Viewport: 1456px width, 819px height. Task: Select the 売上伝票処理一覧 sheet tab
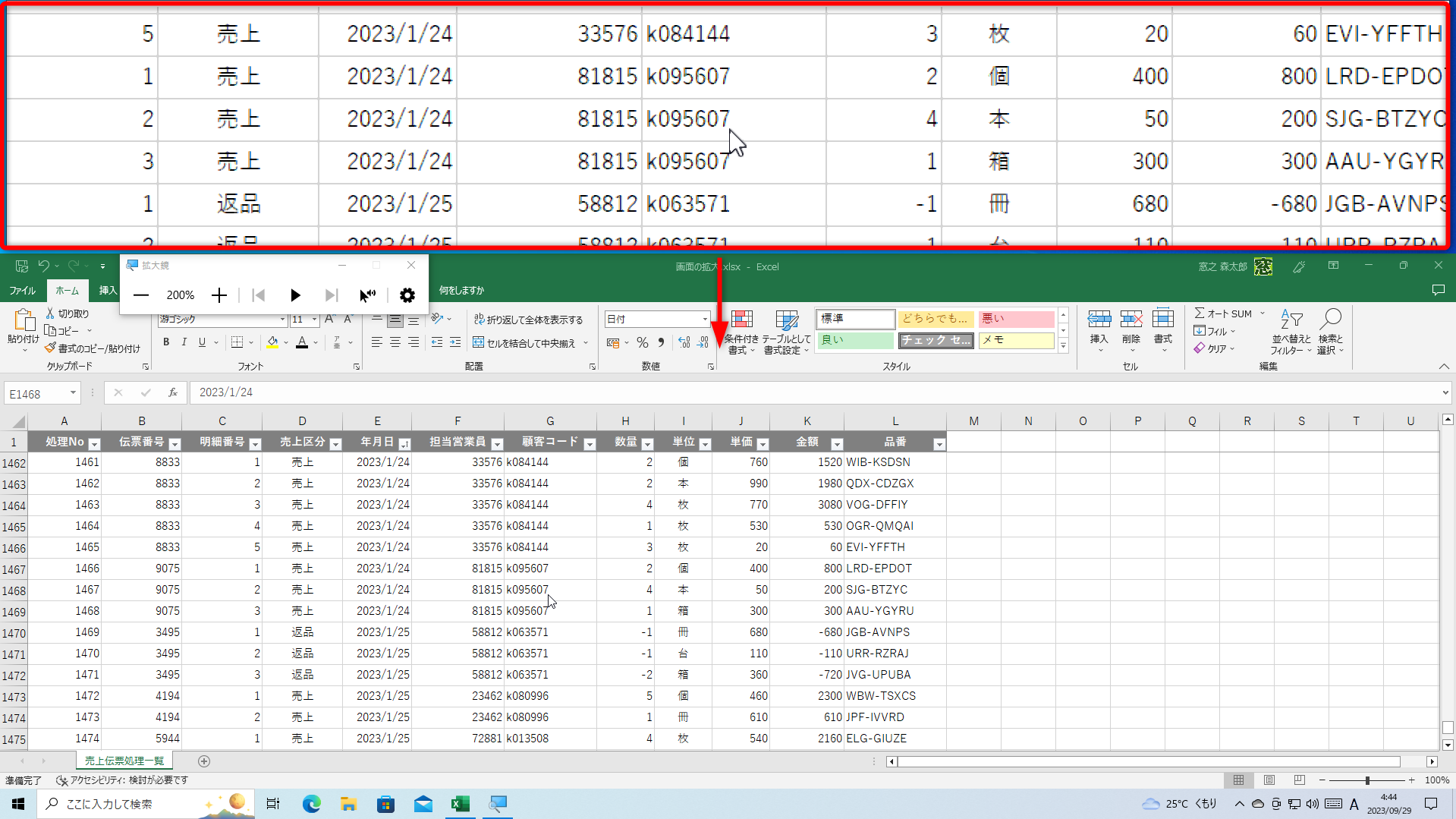(x=124, y=761)
